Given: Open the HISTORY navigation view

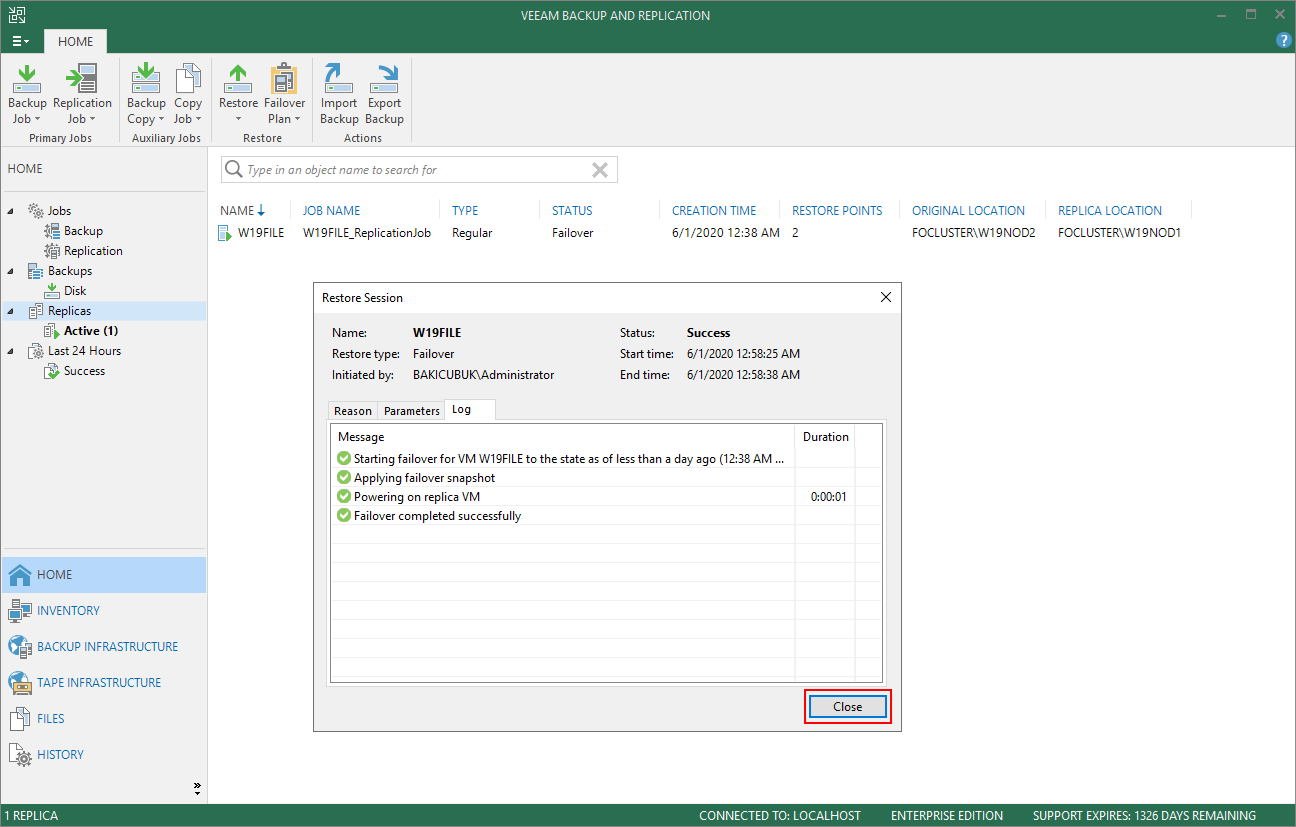Looking at the screenshot, I should pyautogui.click(x=104, y=755).
